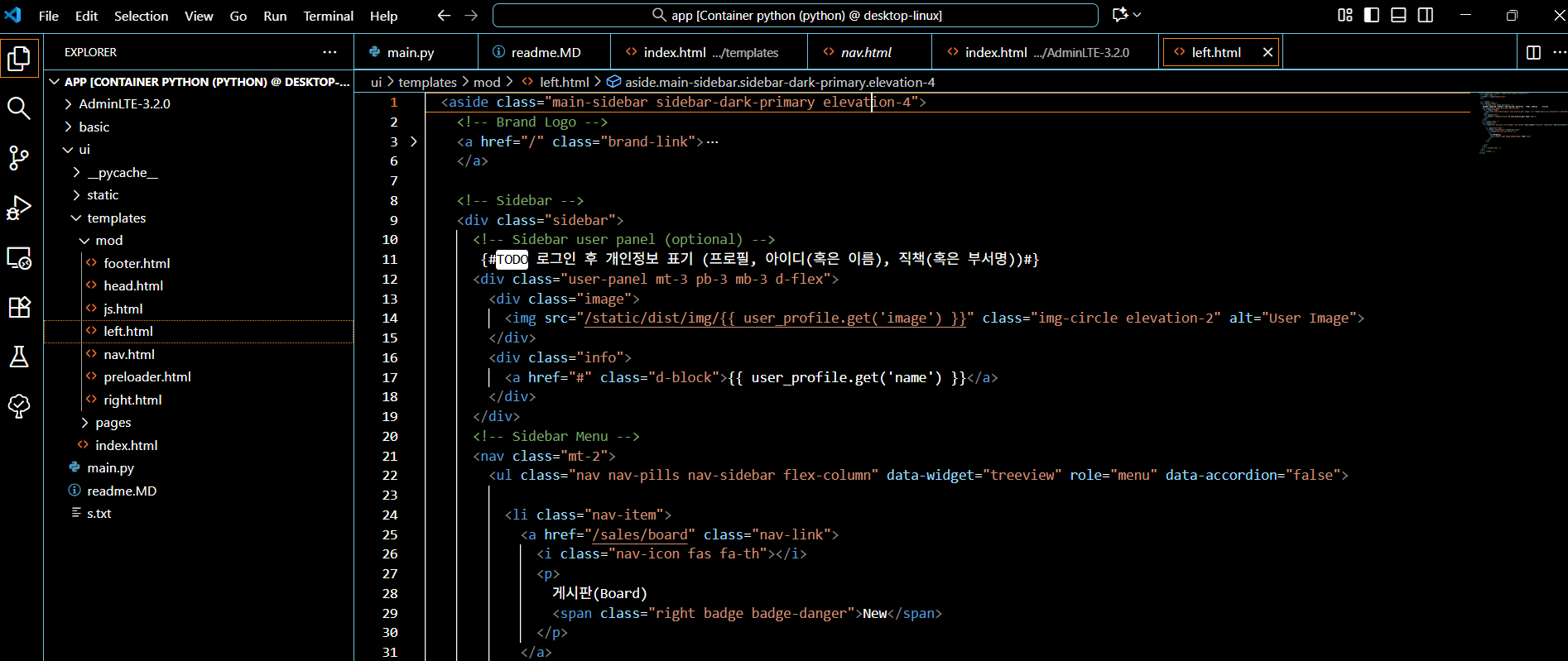Open the Customize Layout icon
1568x661 pixels.
pos(1345,15)
